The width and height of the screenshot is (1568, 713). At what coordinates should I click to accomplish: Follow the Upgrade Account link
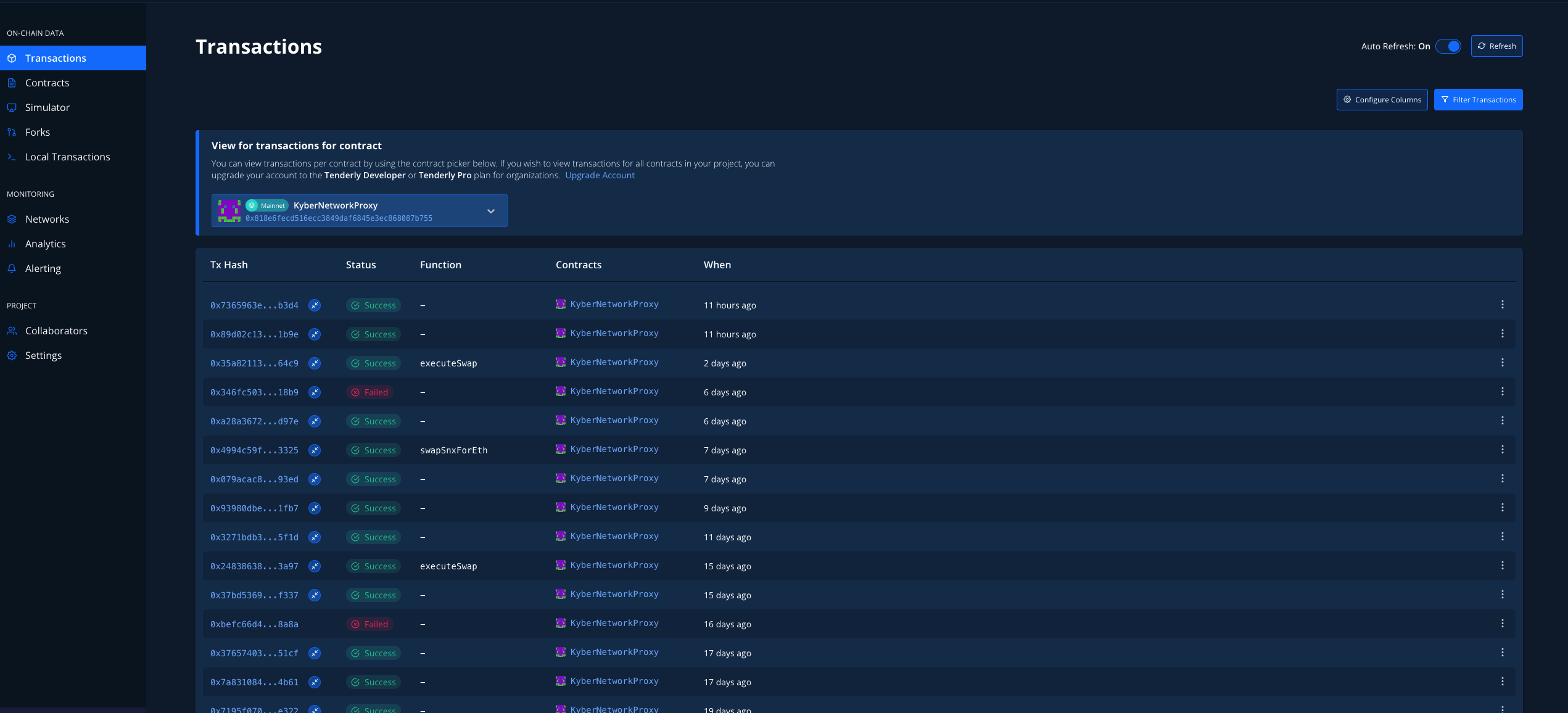600,175
